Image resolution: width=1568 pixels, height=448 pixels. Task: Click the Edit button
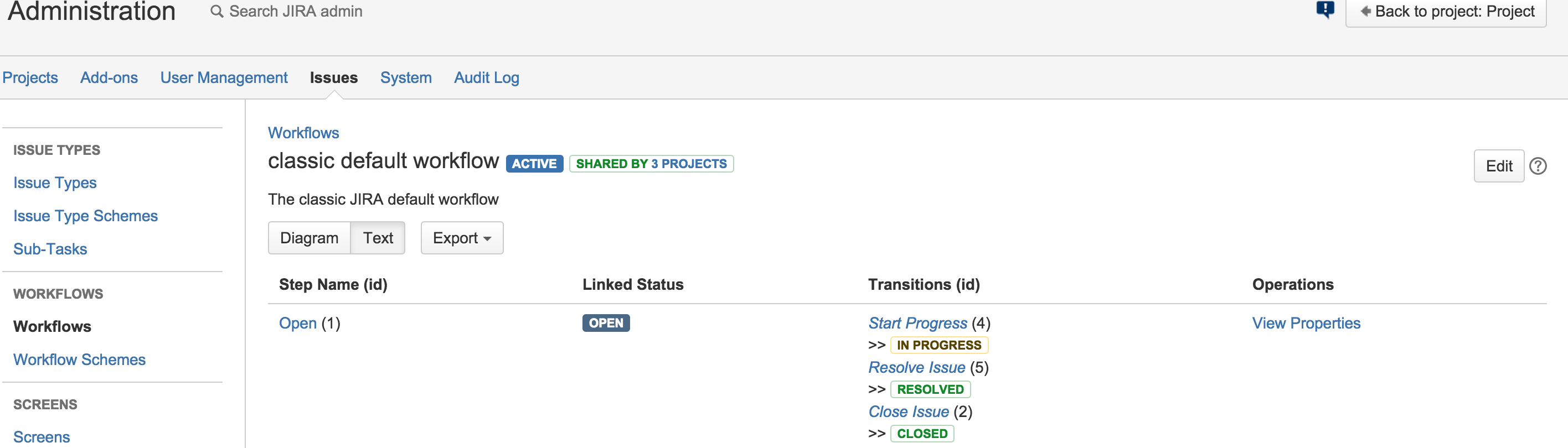[1499, 165]
